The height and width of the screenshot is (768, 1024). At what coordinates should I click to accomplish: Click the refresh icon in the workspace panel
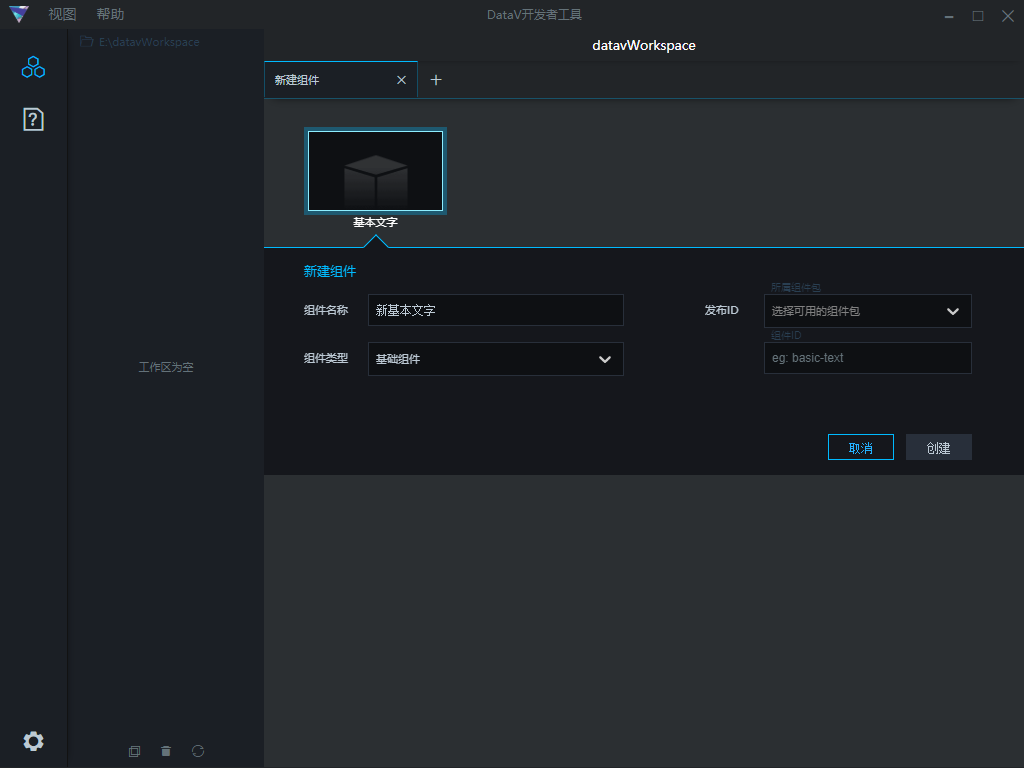click(198, 751)
